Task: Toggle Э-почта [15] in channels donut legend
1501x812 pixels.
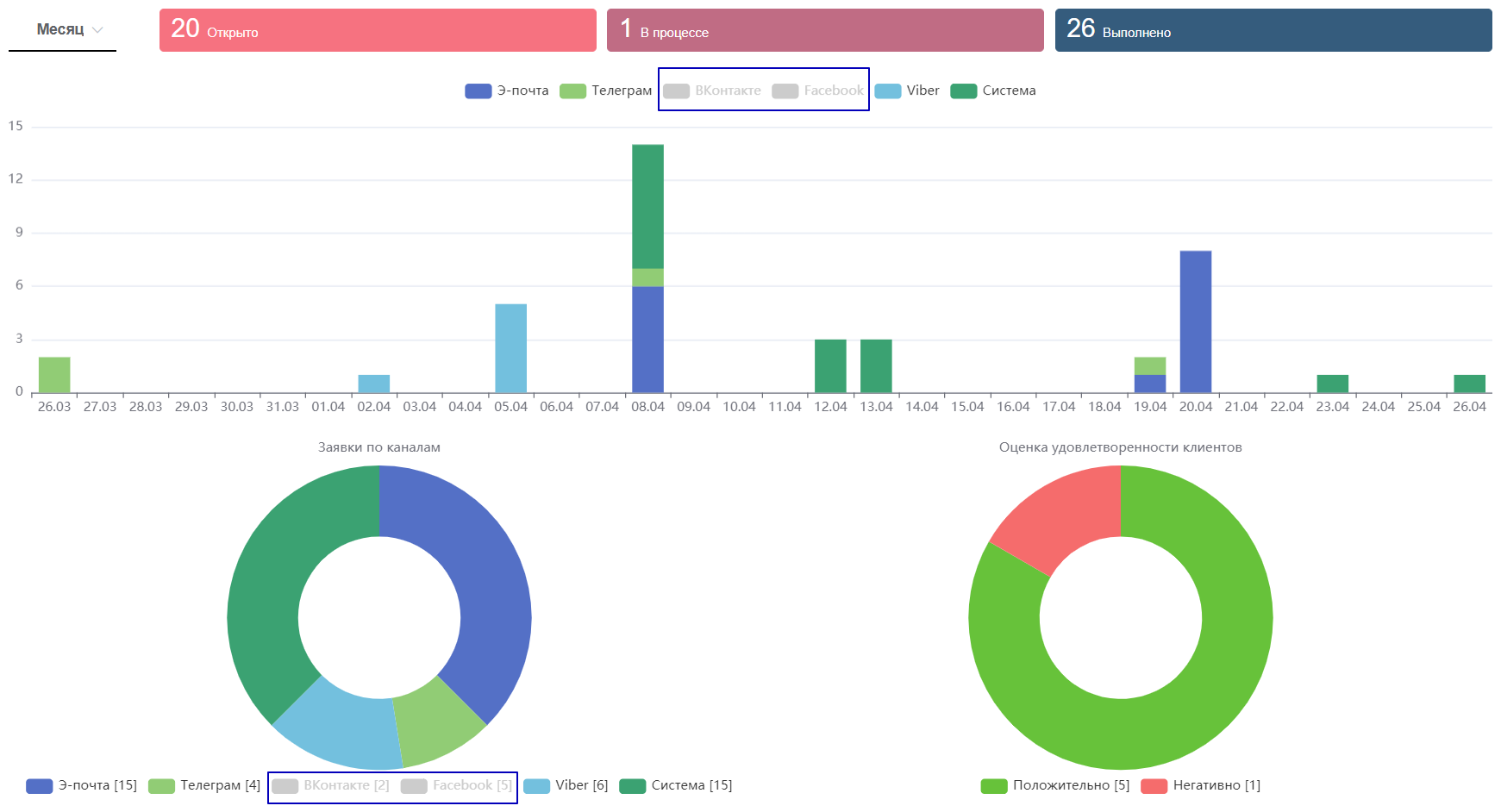Action: pyautogui.click(x=82, y=785)
